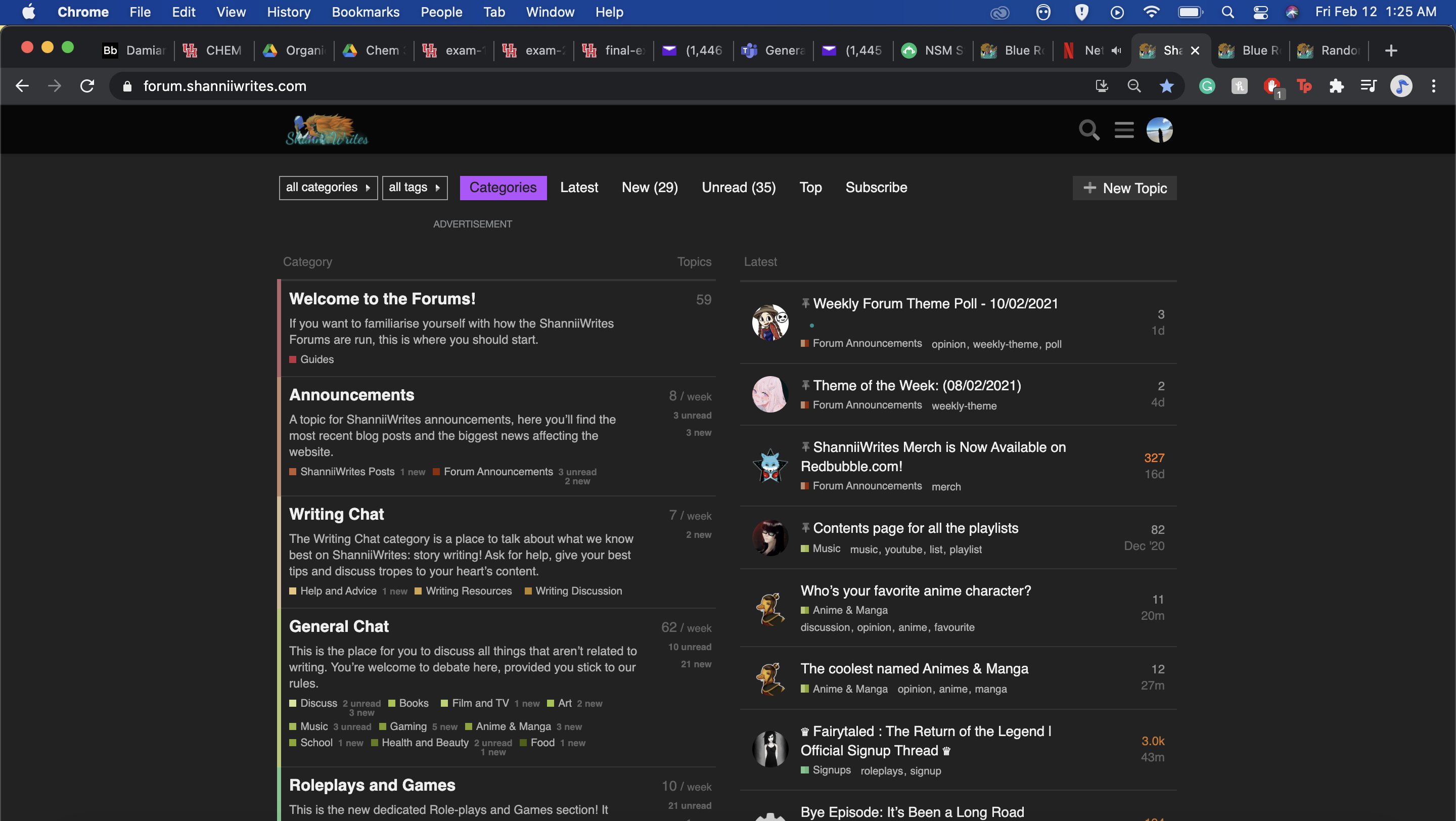1456x821 pixels.
Task: Click the forum user avatar in header
Action: tap(1159, 130)
